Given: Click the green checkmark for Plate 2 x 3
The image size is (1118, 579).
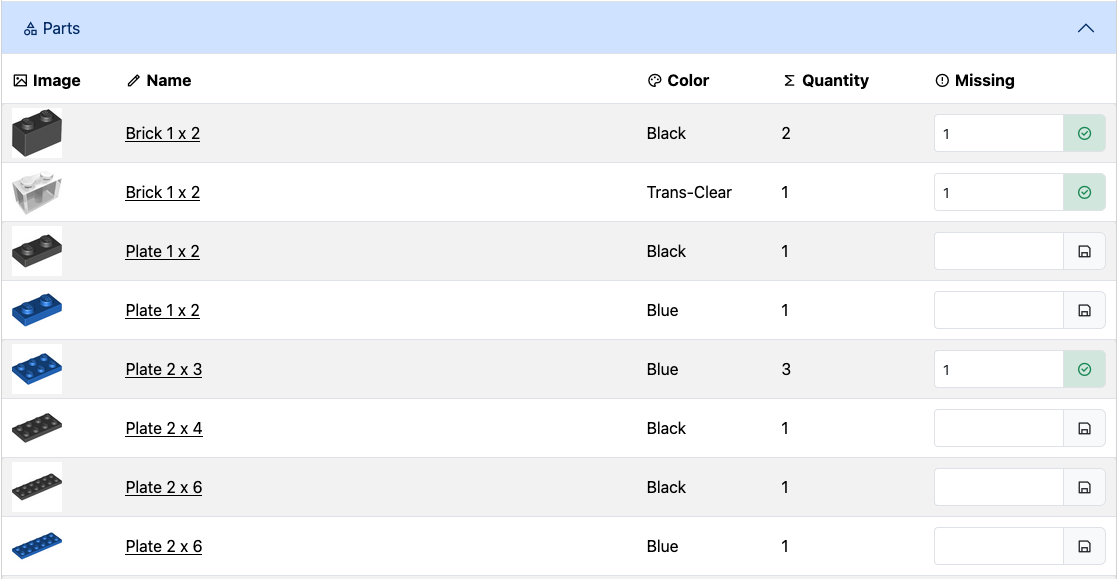Looking at the screenshot, I should coord(1084,370).
